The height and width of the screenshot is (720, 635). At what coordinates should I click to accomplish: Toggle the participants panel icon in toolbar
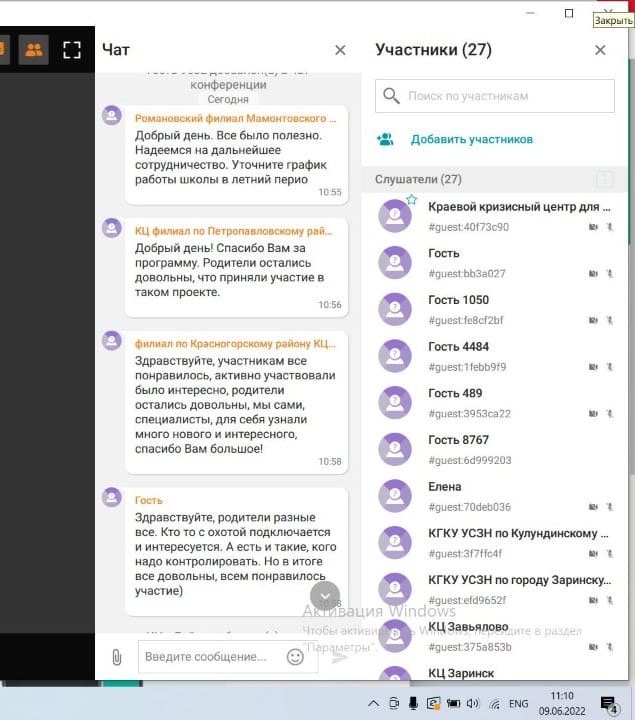point(34,50)
